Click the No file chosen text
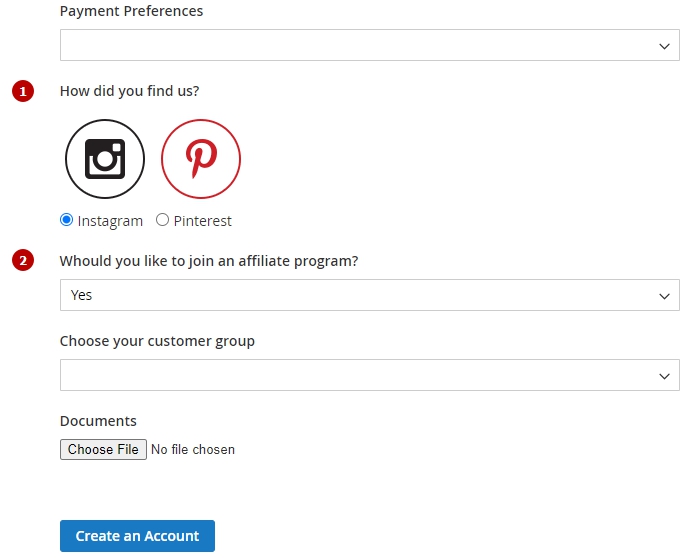Screen dimensions: 685x559 point(193,449)
